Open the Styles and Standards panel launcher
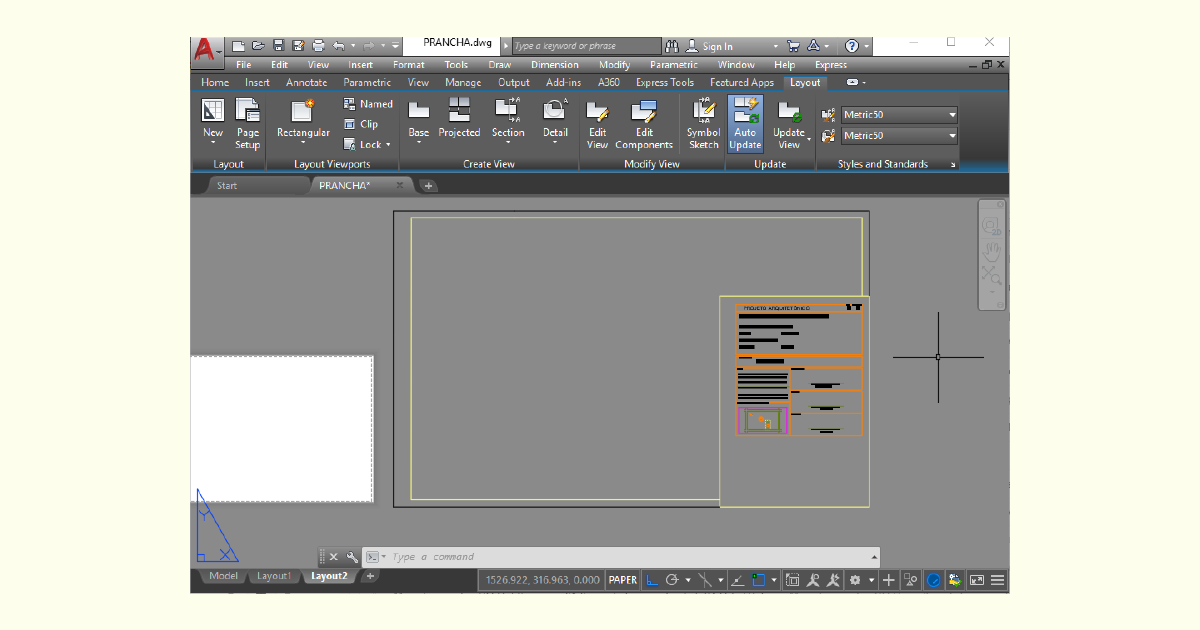Viewport: 1200px width, 630px height. pos(953,164)
